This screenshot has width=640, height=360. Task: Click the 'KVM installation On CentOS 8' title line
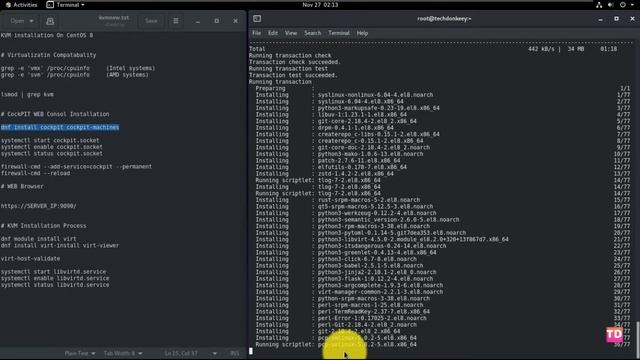[47, 35]
